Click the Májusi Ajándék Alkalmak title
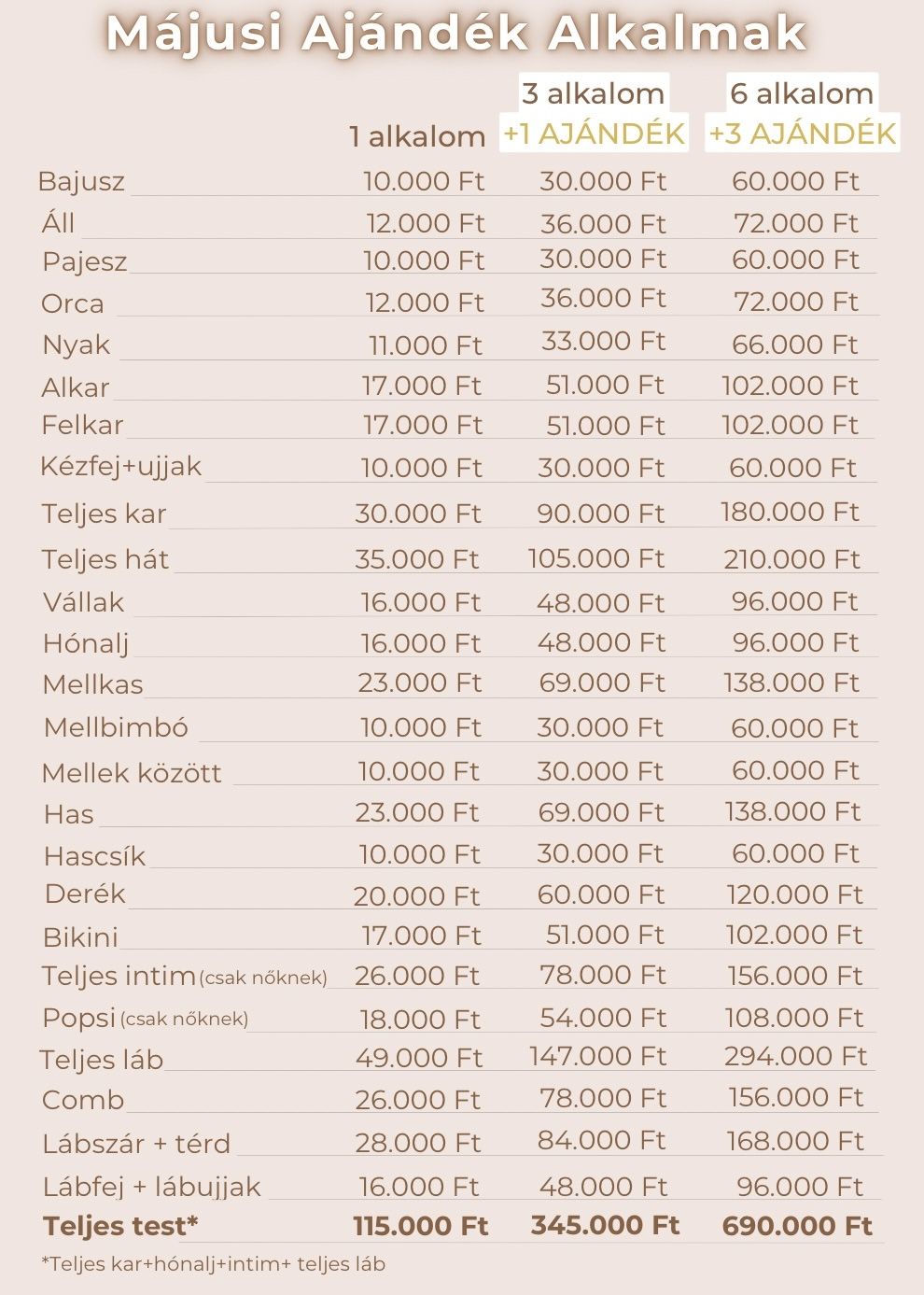The height and width of the screenshot is (1295, 924). coord(456,35)
